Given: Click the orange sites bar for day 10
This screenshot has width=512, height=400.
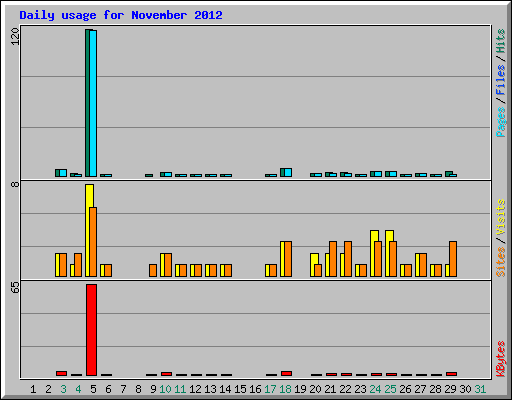Looking at the screenshot, I should (x=168, y=265).
